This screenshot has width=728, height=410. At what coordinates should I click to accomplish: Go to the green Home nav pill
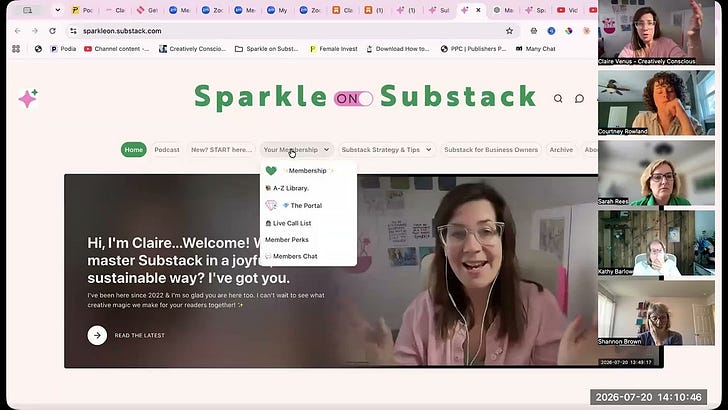[134, 150]
